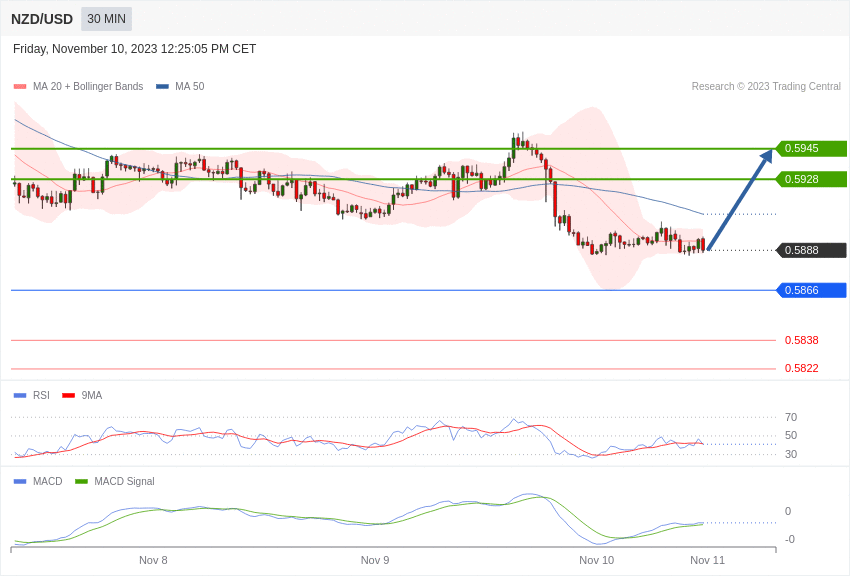Viewport: 850px width, 576px height.
Task: Click the 0.5822 support level label
Action: [x=802, y=368]
